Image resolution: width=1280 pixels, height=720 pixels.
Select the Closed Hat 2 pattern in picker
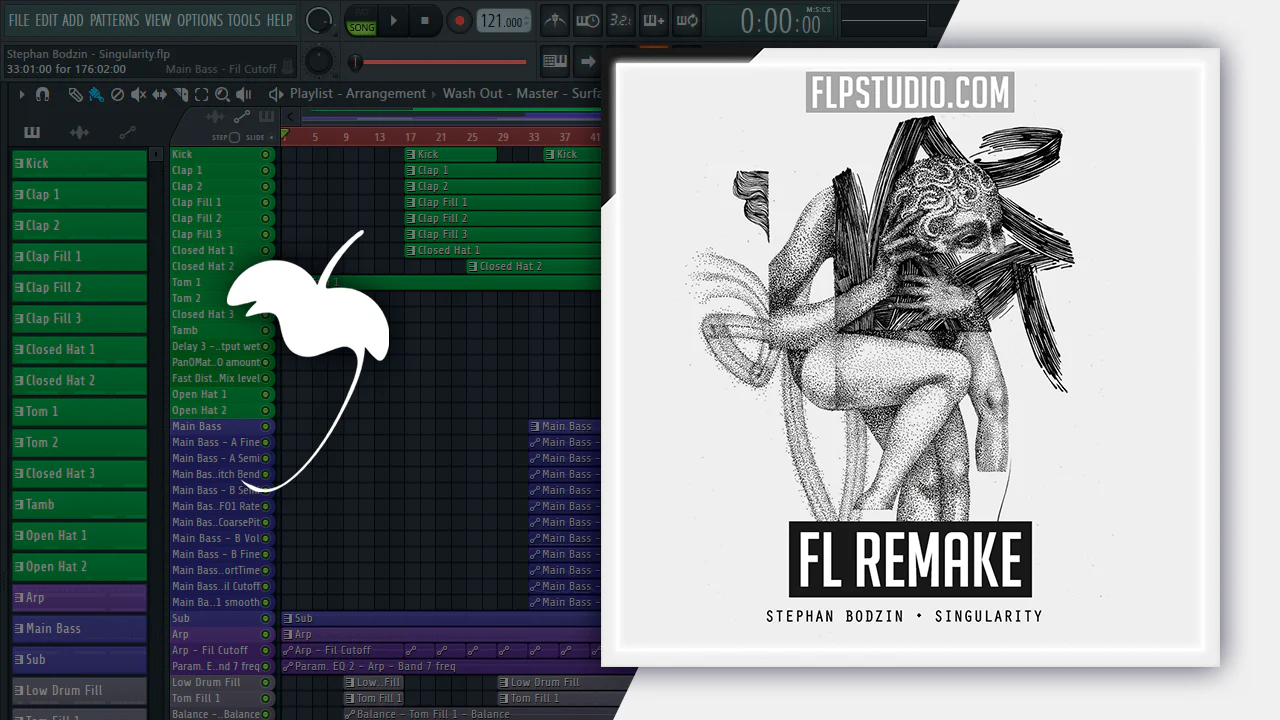pos(79,380)
